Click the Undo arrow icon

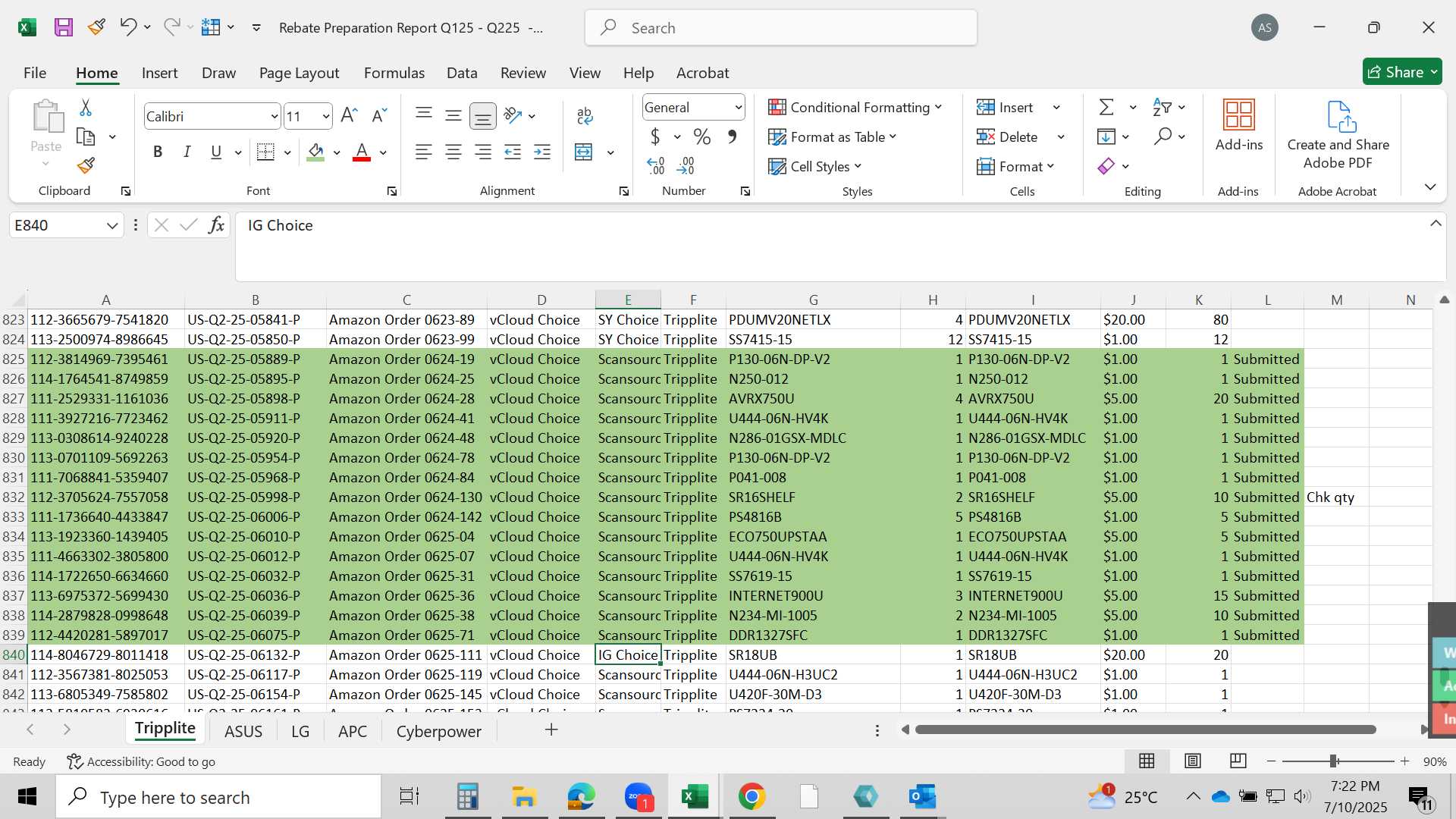coord(127,27)
